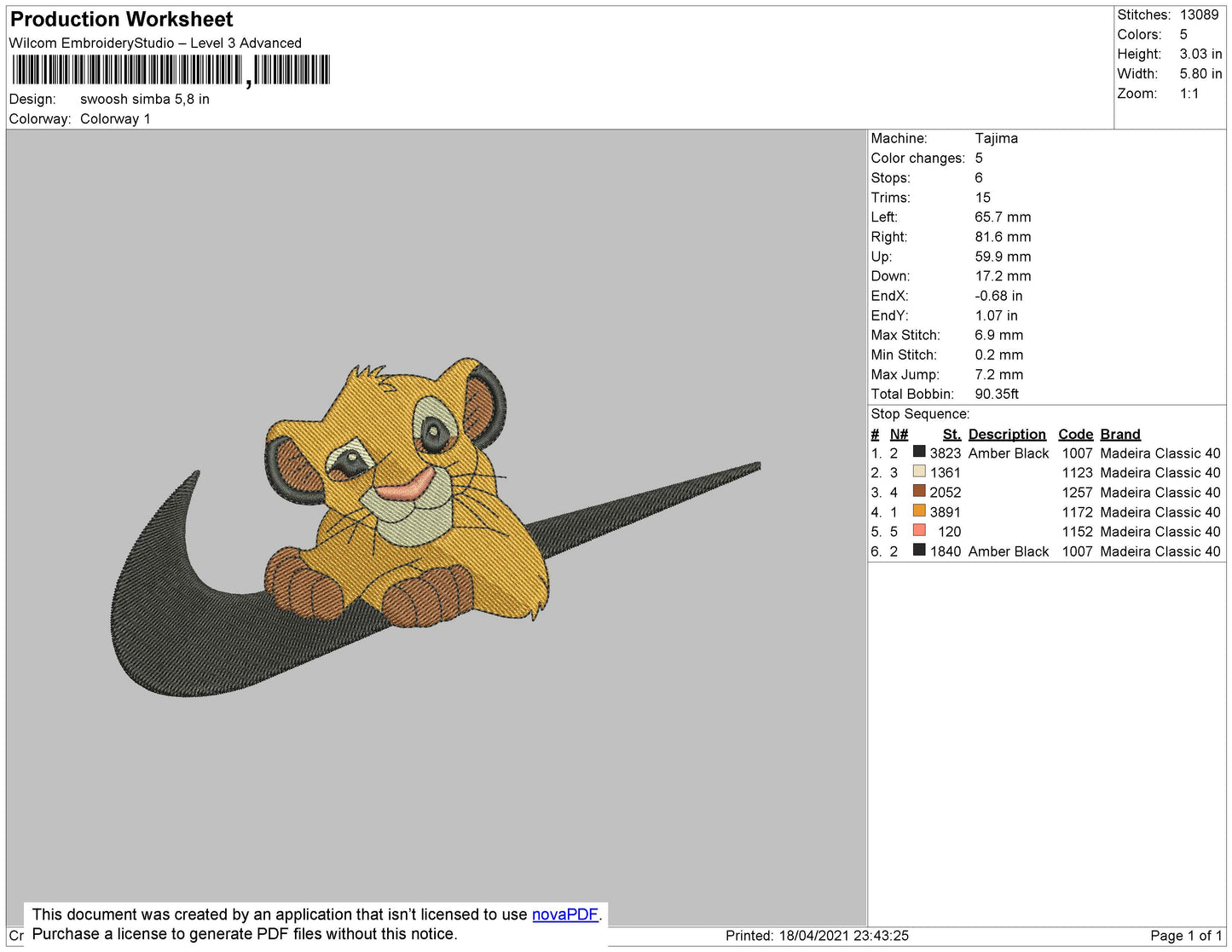Click the black swatch in stop row 1
The width and height of the screenshot is (1232, 952).
pyautogui.click(x=919, y=452)
